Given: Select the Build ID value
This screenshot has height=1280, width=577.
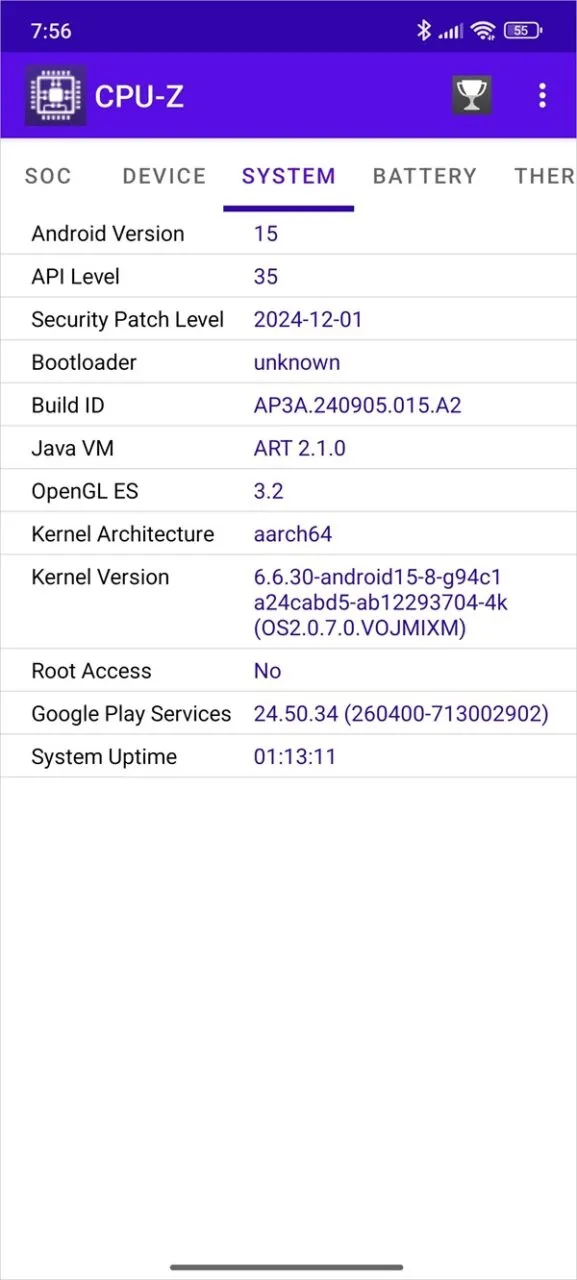Looking at the screenshot, I should coord(357,405).
